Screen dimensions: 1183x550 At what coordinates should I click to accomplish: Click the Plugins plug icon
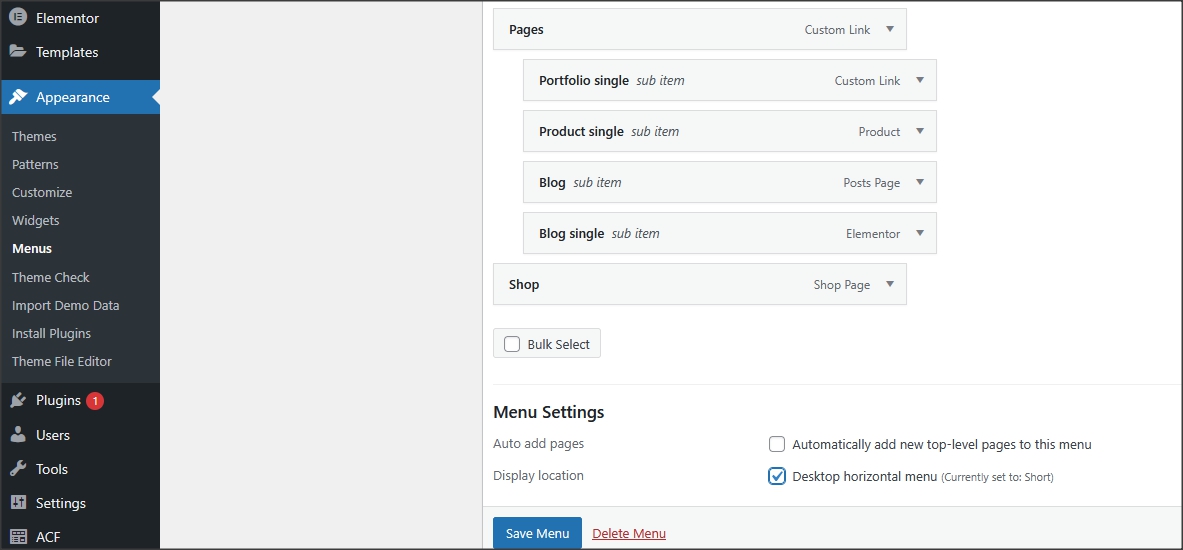click(18, 401)
